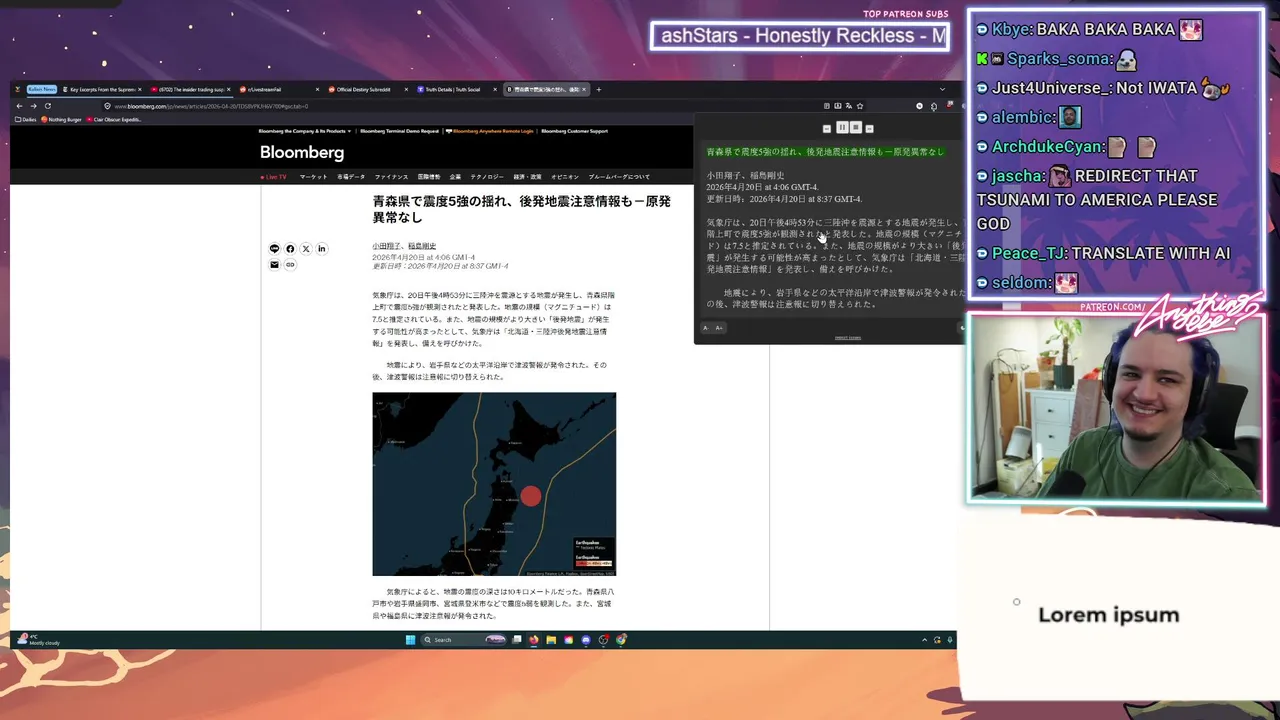Open Bloomberg Terminal Demo Request link
1280x720 pixels.
(399, 131)
